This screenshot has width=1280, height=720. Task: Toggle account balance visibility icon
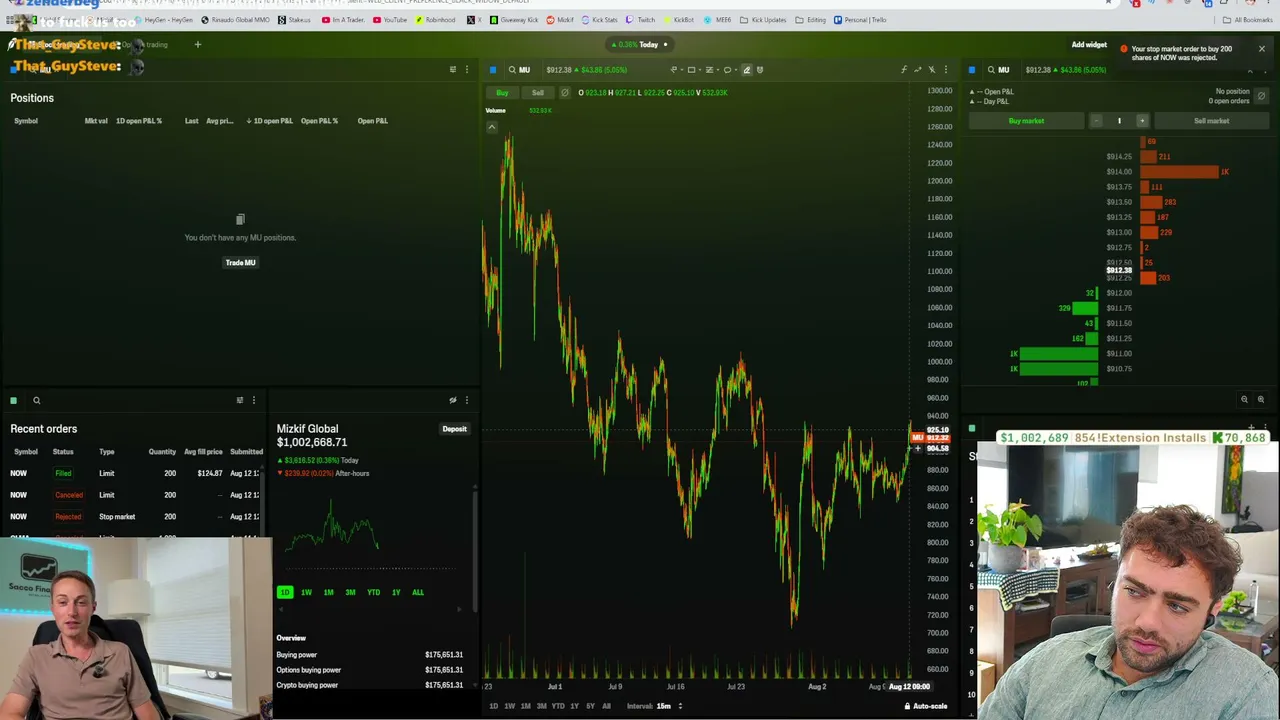point(453,401)
